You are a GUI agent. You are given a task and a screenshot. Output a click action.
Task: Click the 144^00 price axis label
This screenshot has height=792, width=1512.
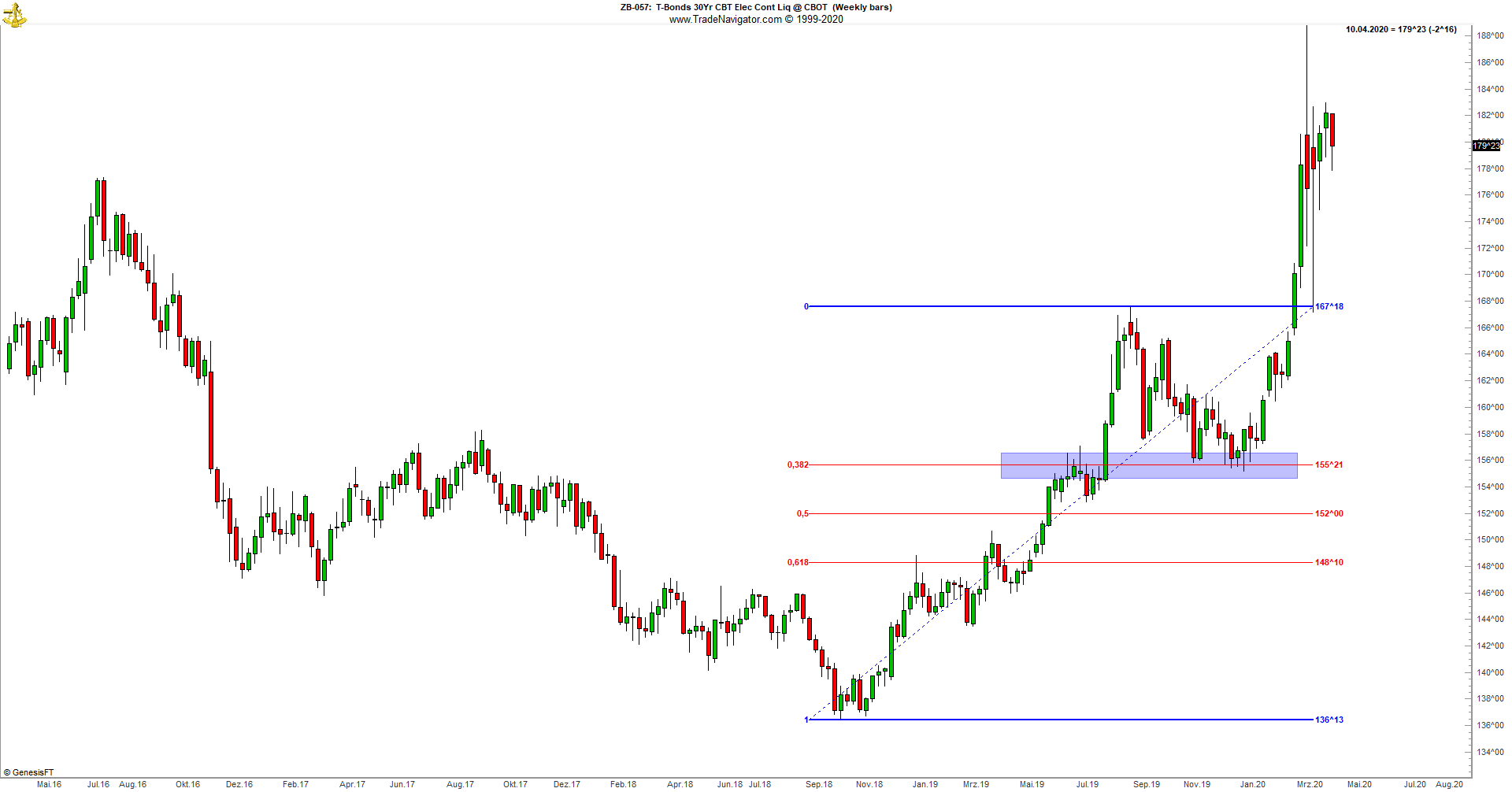[1490, 619]
